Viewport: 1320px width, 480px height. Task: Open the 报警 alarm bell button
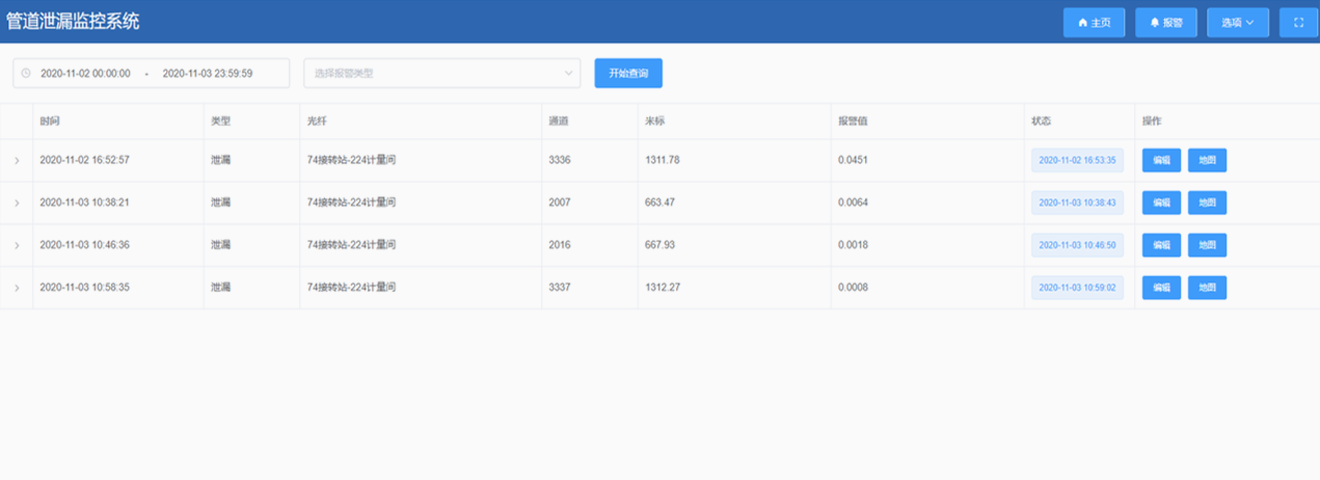(x=1165, y=22)
